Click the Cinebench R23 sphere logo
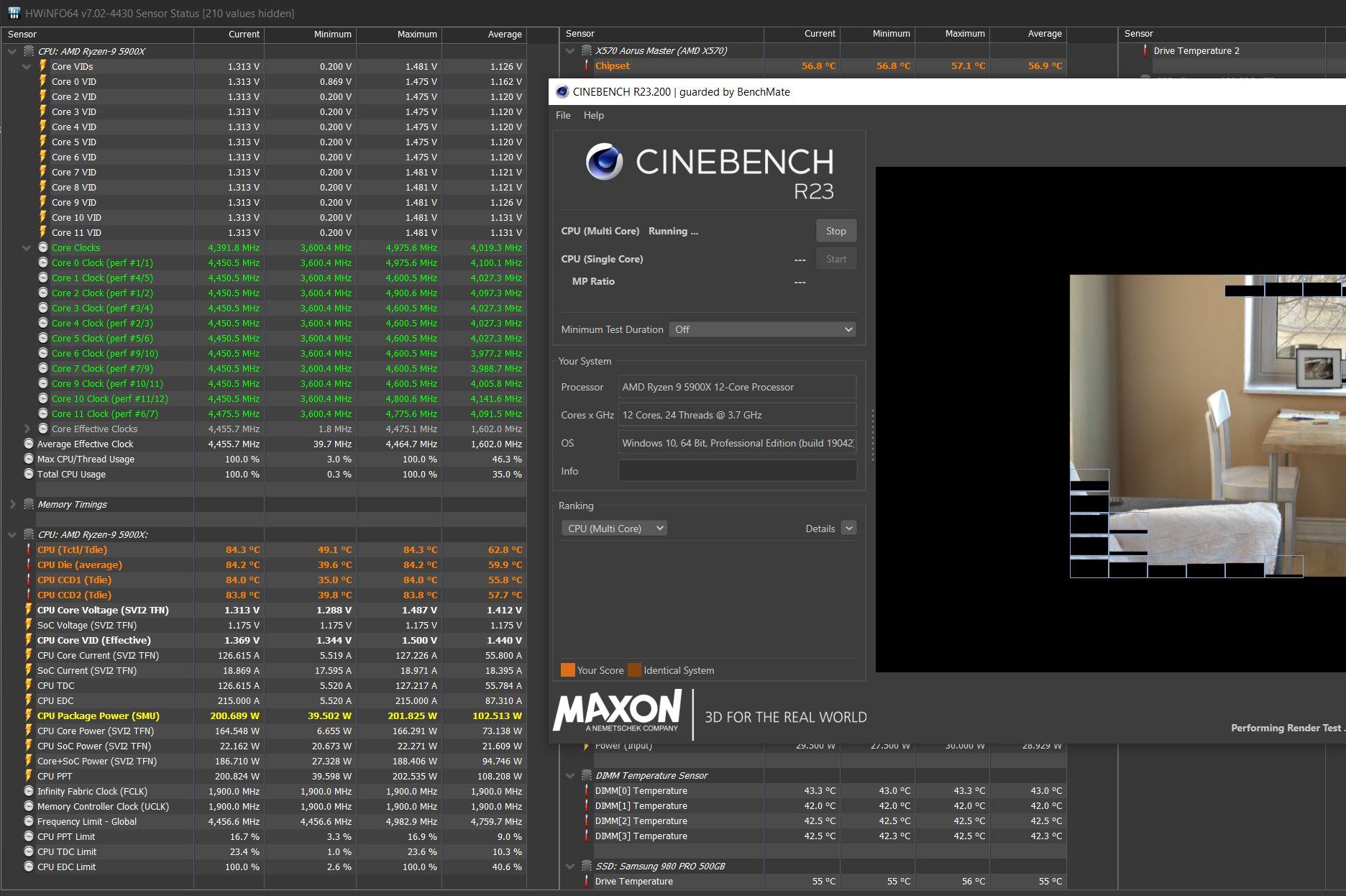1346x896 pixels. pos(604,162)
